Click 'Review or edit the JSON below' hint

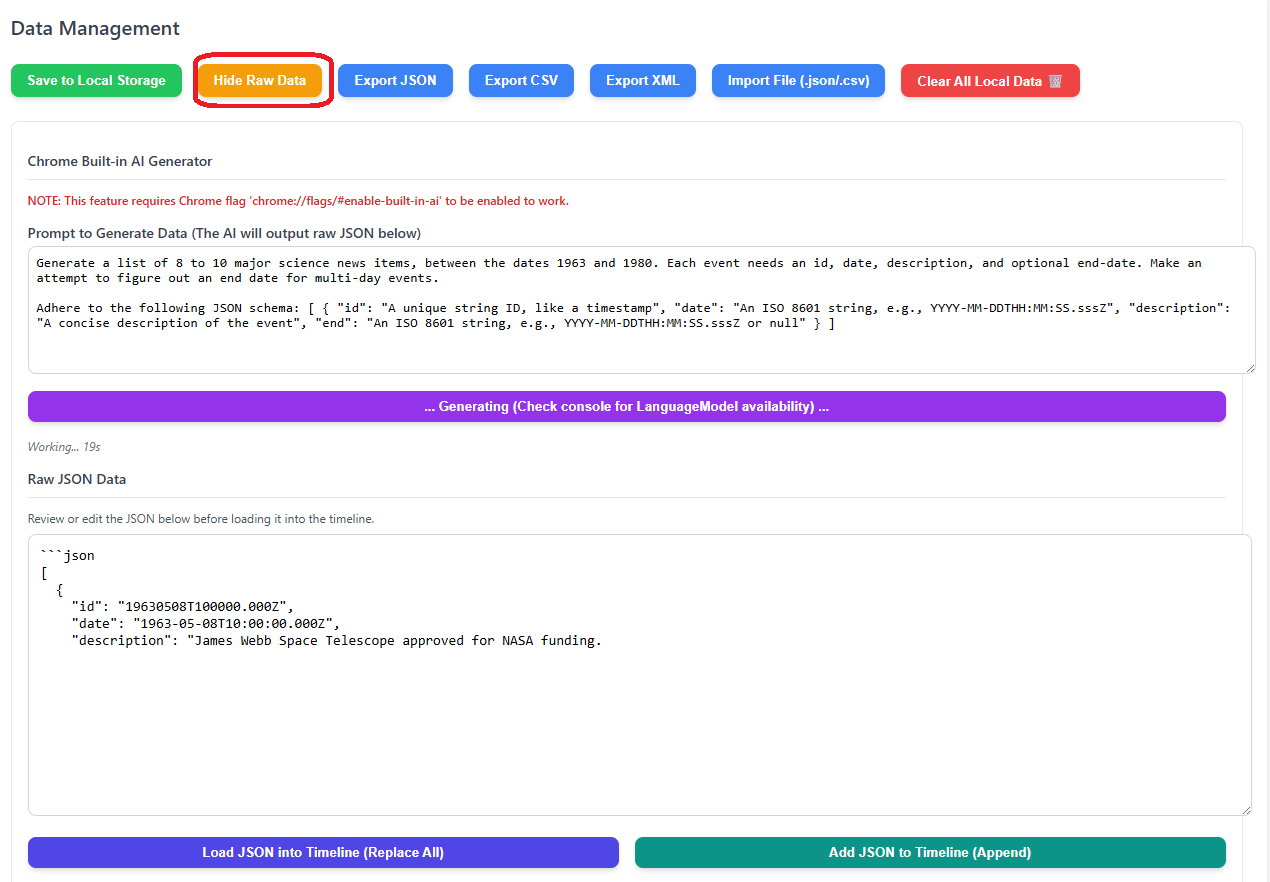coord(201,519)
